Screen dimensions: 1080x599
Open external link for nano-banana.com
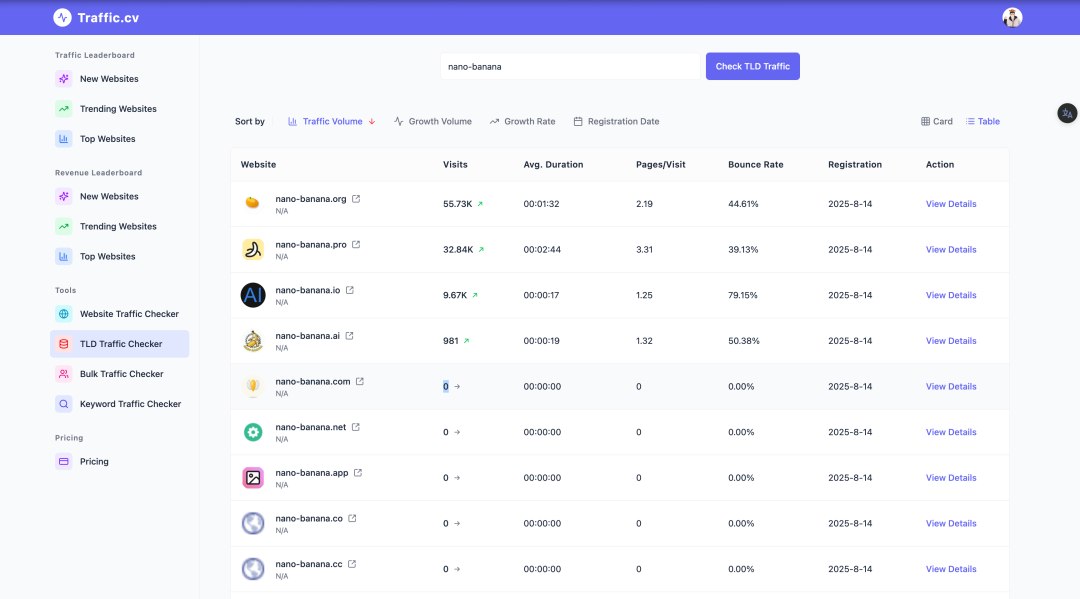coord(360,381)
